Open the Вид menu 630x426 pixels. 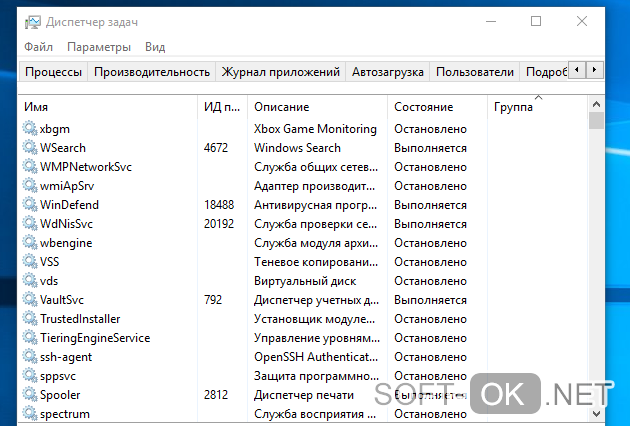click(155, 47)
